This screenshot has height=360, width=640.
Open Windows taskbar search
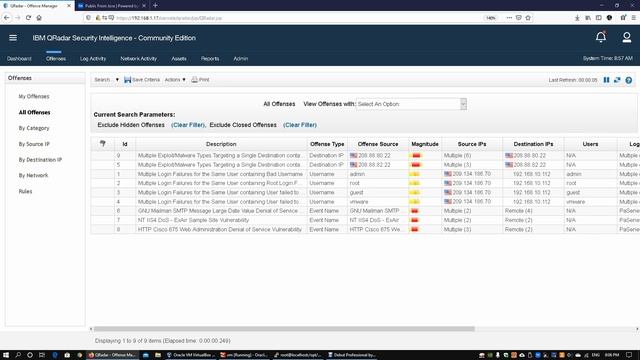tap(18, 355)
